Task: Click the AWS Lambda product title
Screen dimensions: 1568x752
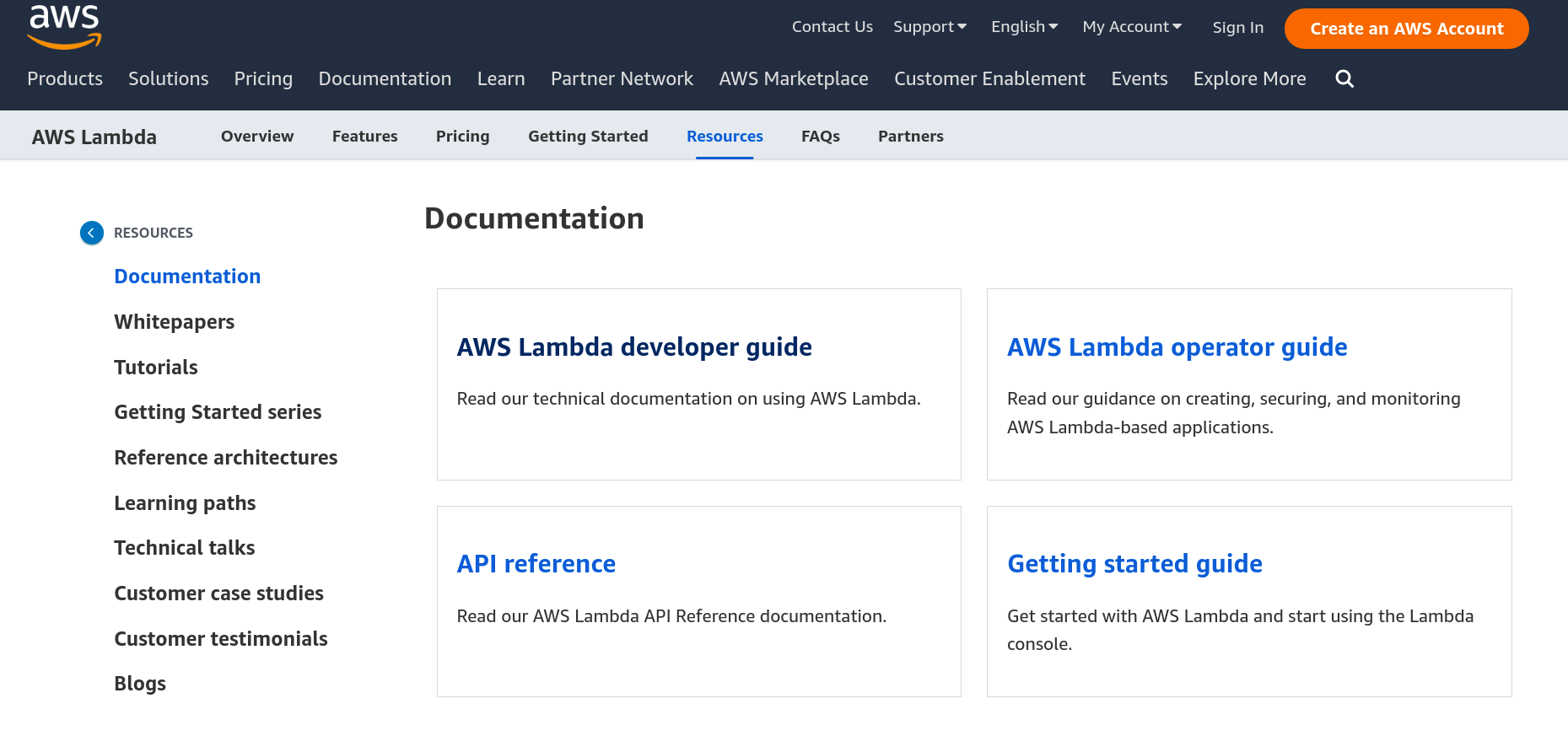Action: point(94,137)
